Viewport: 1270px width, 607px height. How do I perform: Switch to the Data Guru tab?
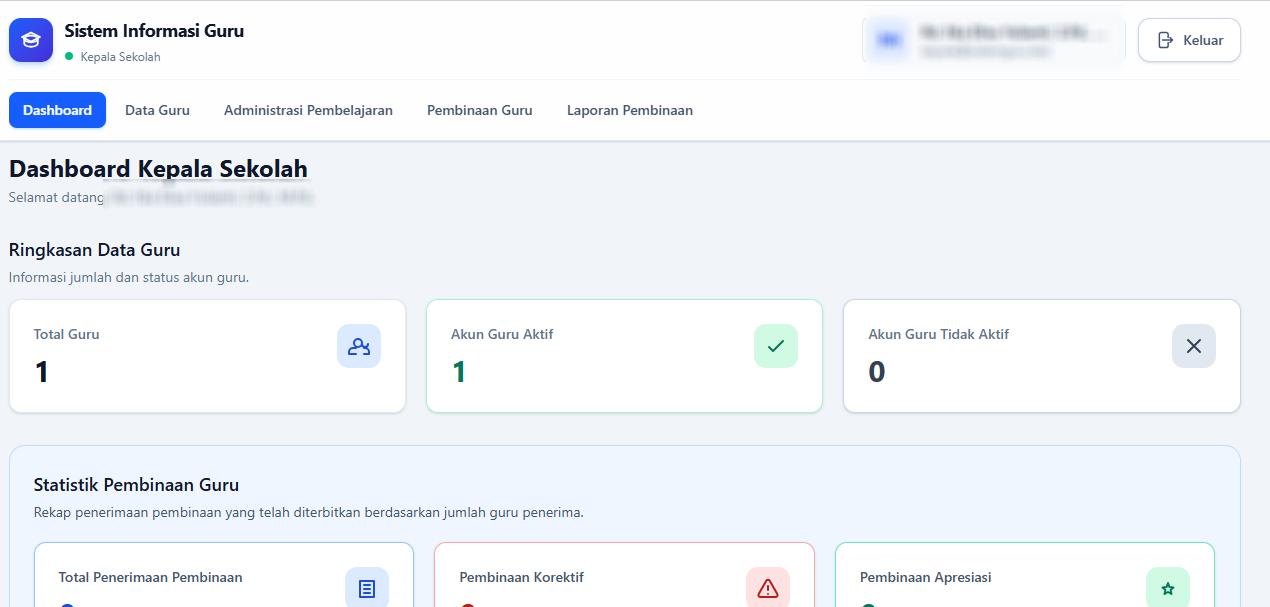click(x=157, y=110)
